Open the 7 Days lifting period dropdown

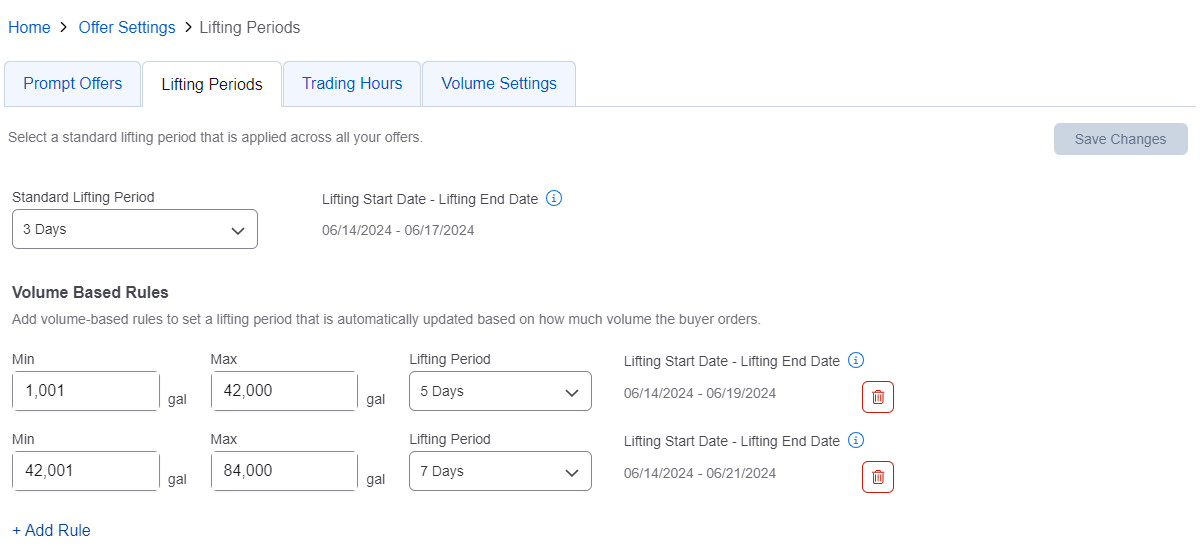[x=500, y=471]
